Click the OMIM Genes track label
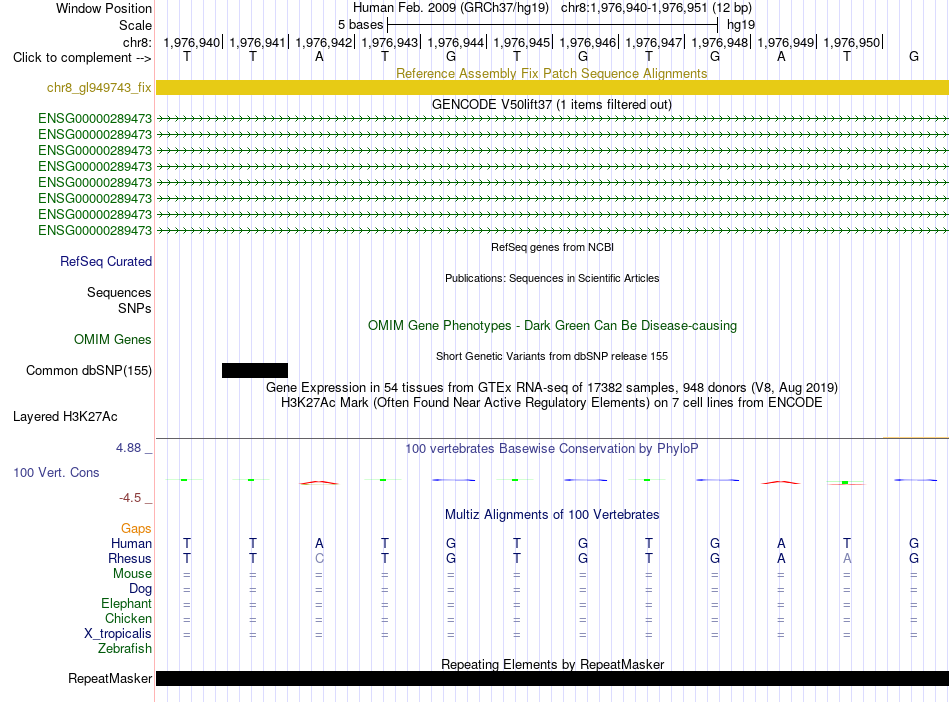 [x=113, y=339]
